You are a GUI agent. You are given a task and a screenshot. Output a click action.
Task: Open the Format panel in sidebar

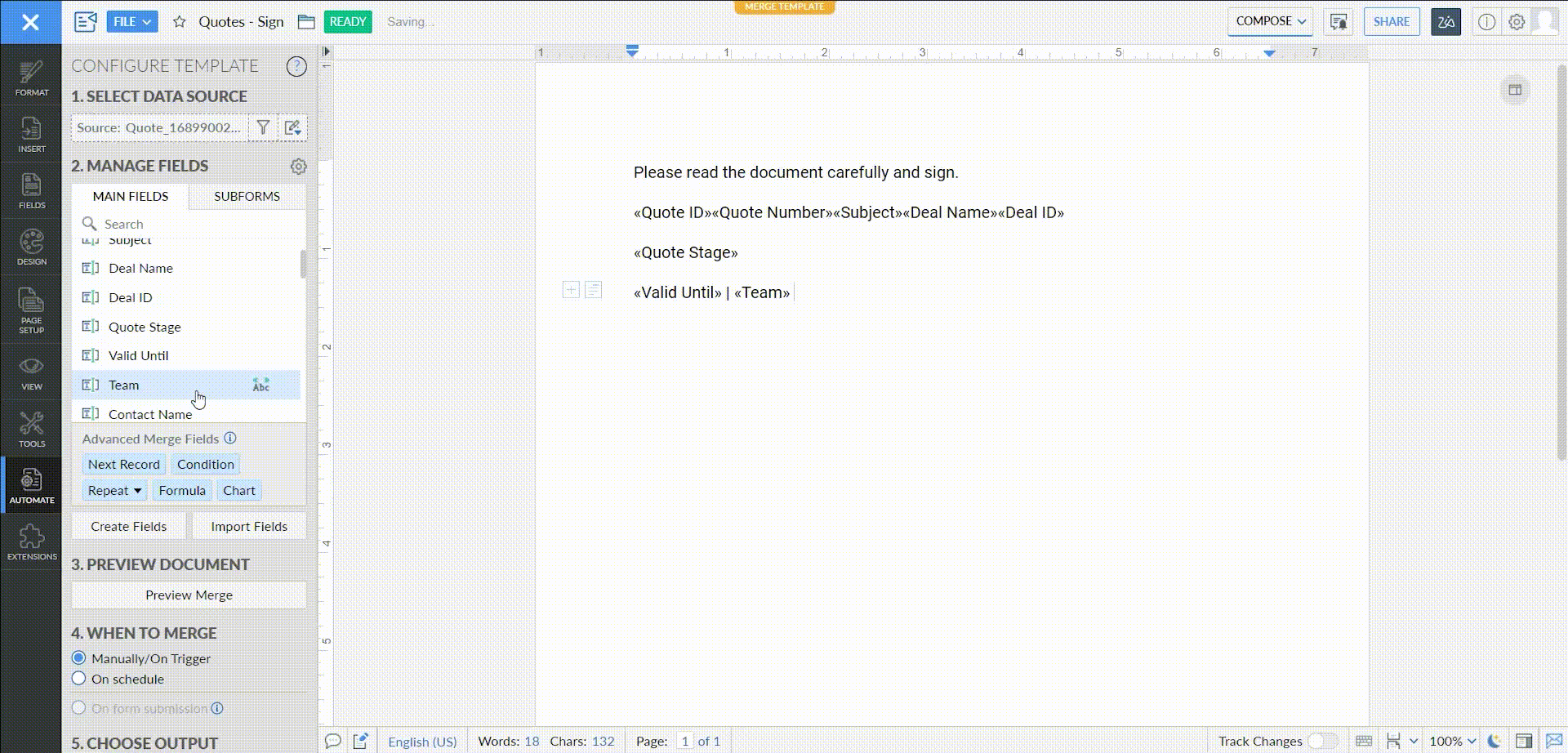pyautogui.click(x=31, y=78)
